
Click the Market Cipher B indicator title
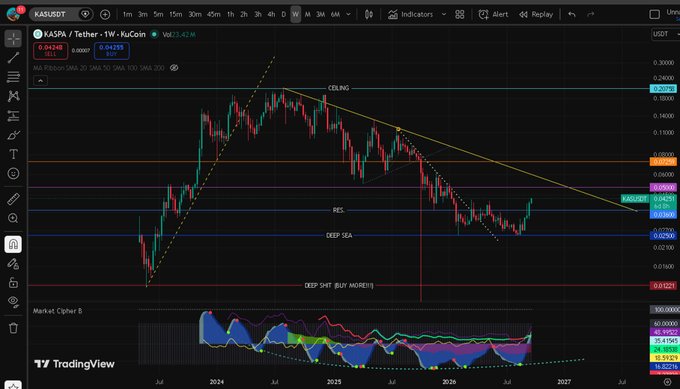57,311
